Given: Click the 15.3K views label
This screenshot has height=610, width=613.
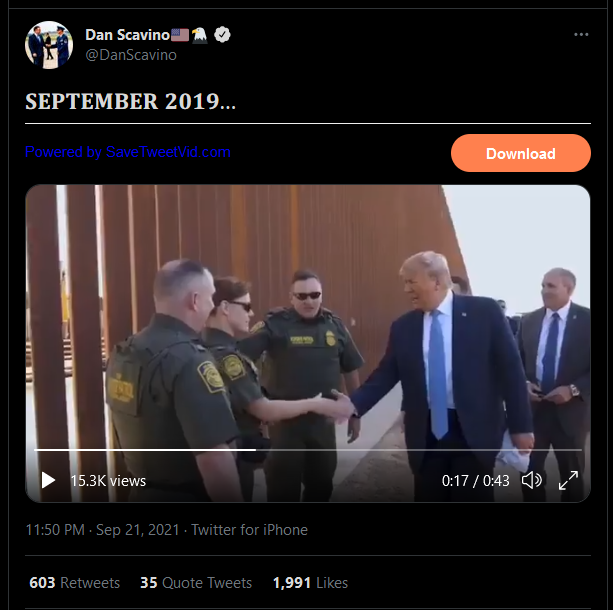Looking at the screenshot, I should (x=108, y=481).
